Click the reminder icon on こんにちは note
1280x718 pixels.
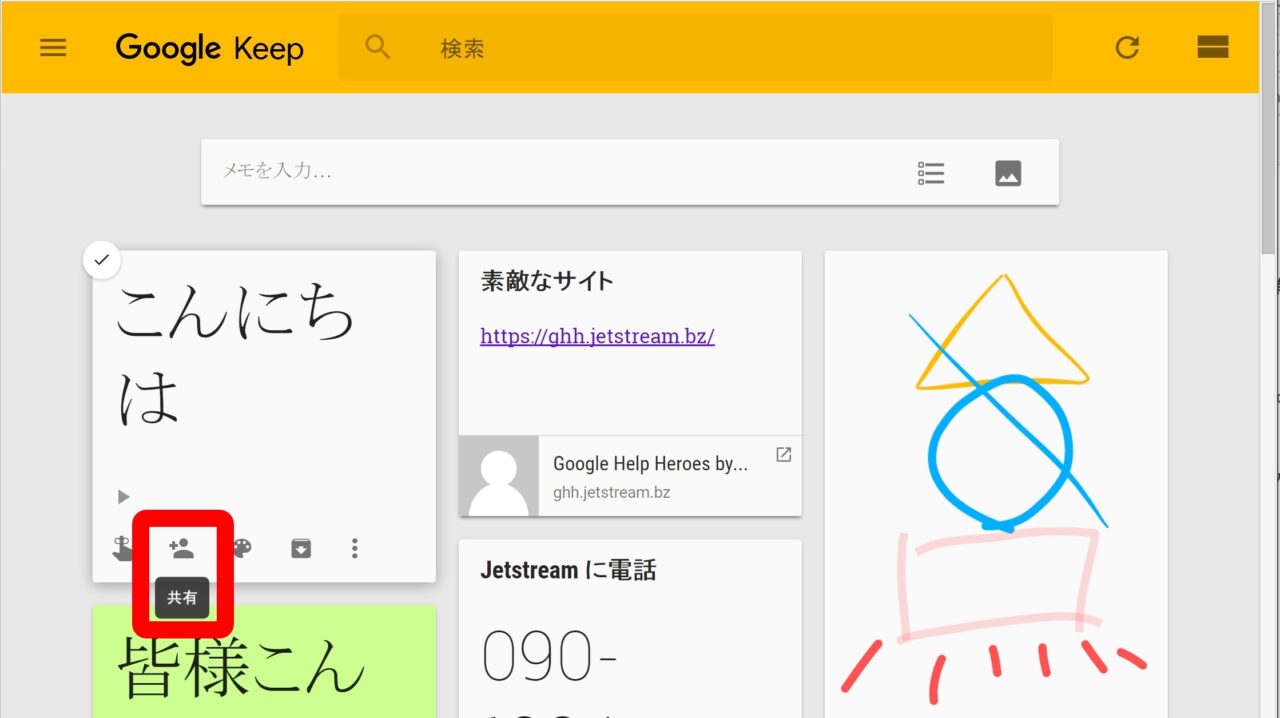coord(121,548)
